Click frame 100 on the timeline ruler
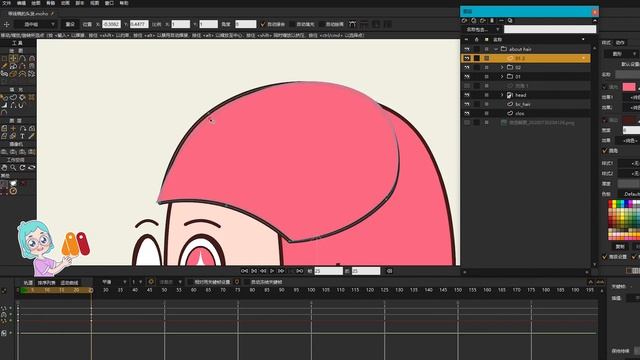The width and height of the screenshot is (640, 360). 311,290
